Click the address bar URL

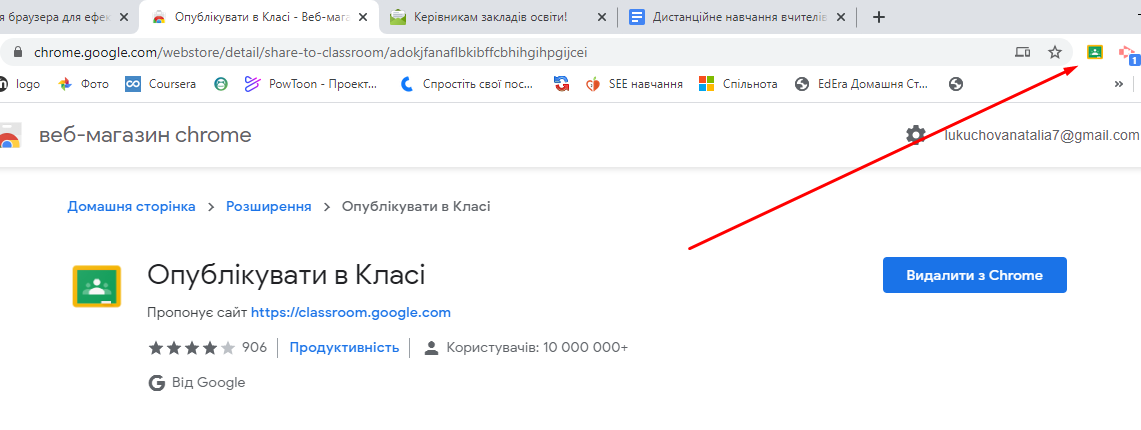coord(311,52)
